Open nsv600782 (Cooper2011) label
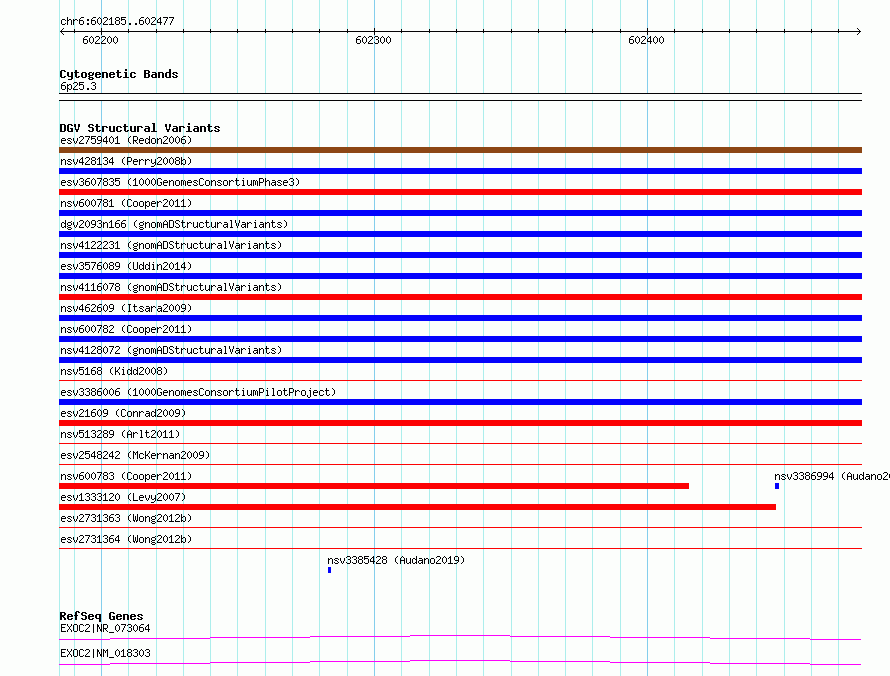 [x=126, y=329]
